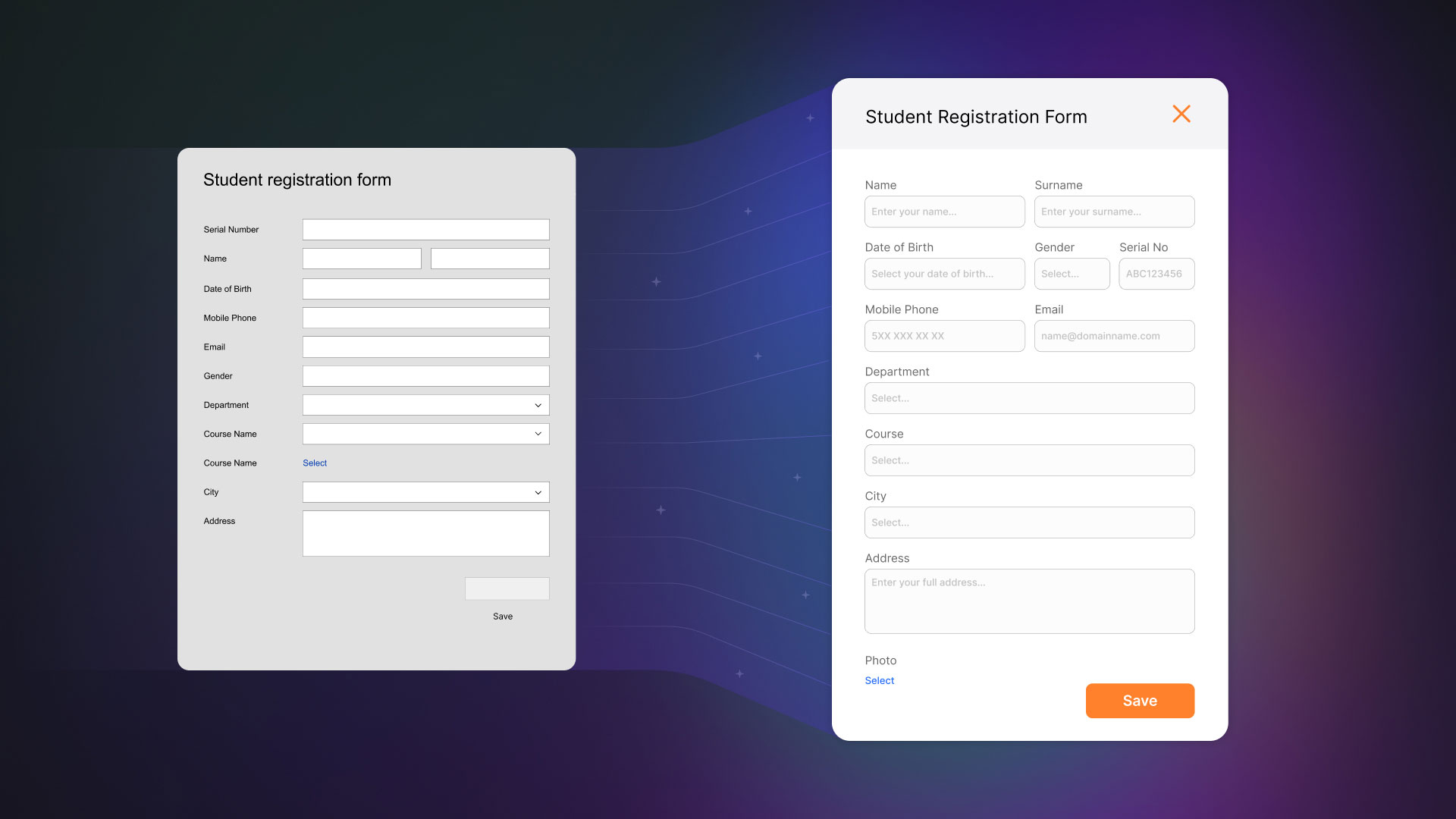Expand the first Course Name dropdown chevron

point(538,434)
